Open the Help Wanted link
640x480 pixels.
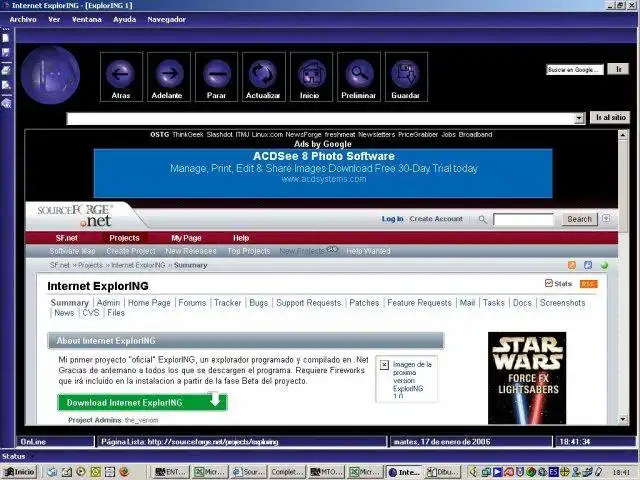click(368, 251)
